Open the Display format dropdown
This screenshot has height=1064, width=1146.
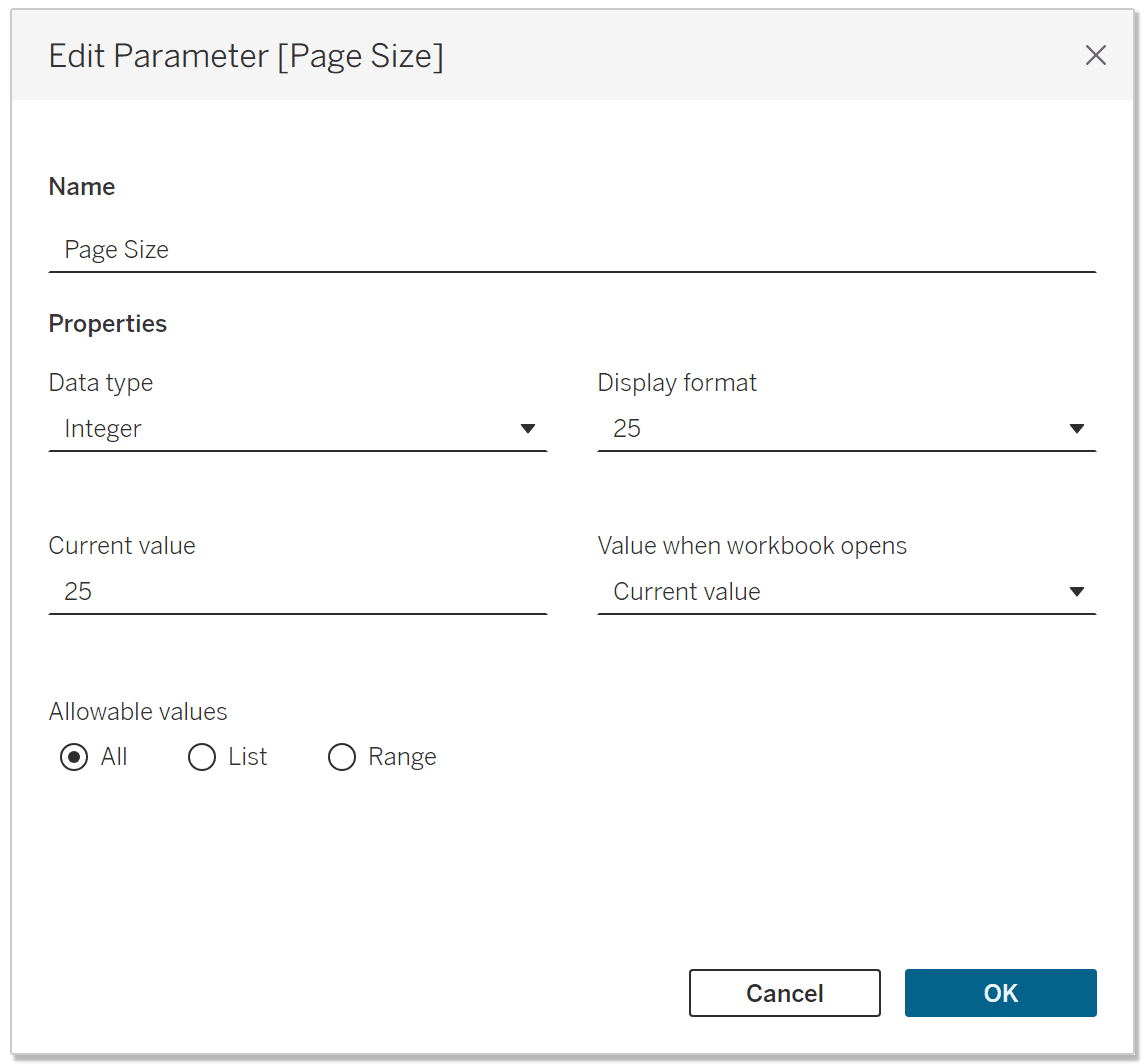pyautogui.click(x=846, y=429)
